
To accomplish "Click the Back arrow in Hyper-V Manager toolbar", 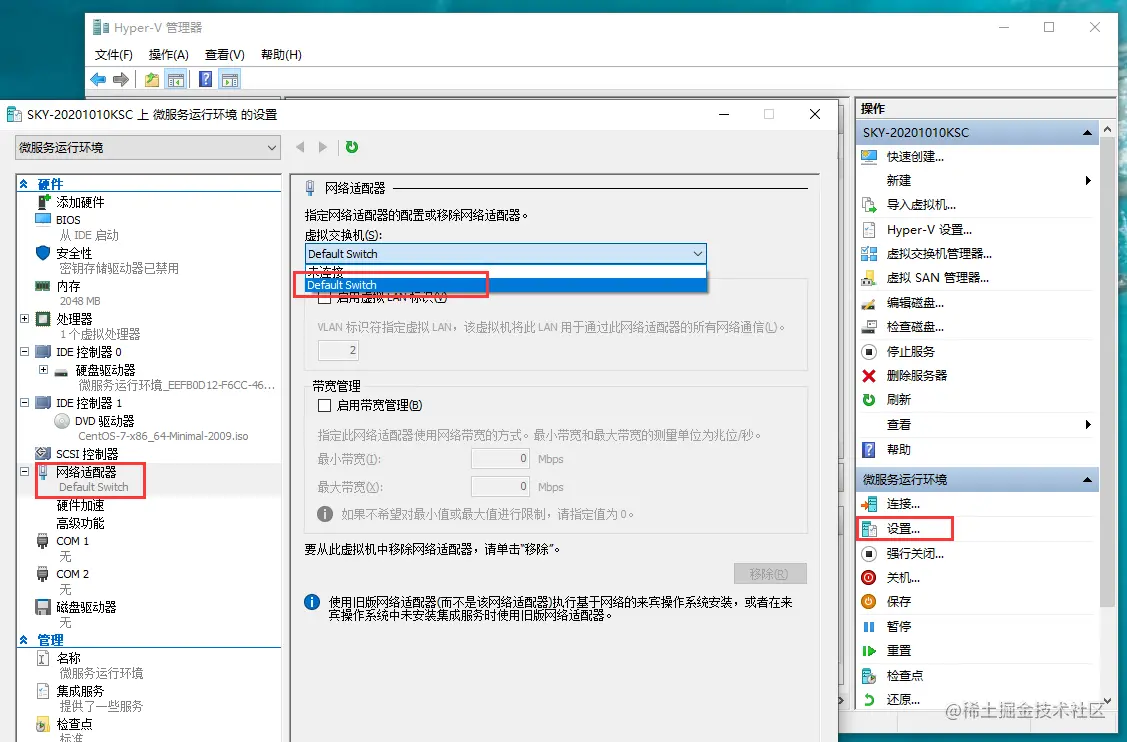I will (98, 79).
